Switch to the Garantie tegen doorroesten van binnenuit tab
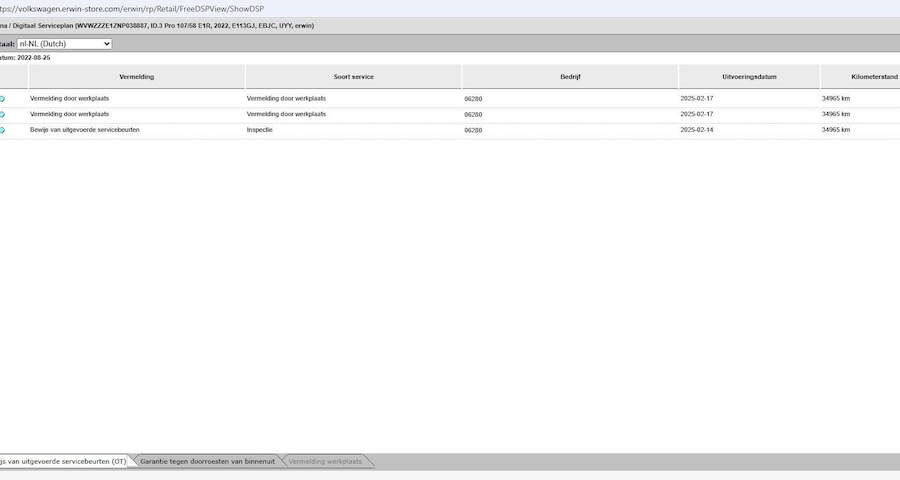This screenshot has height=480, width=900. [205, 461]
